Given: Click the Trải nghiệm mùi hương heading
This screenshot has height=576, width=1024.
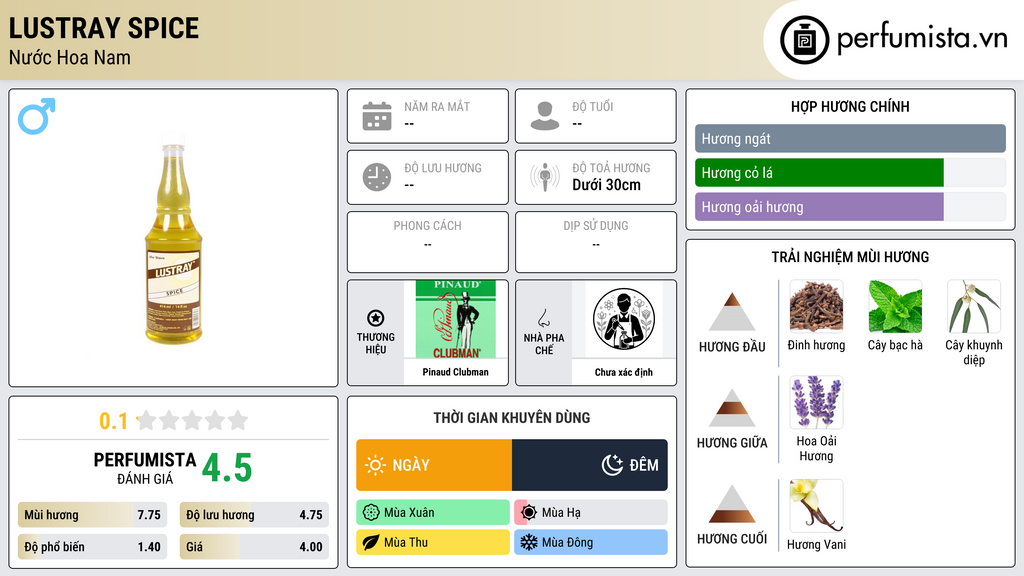Looking at the screenshot, I should (x=850, y=257).
